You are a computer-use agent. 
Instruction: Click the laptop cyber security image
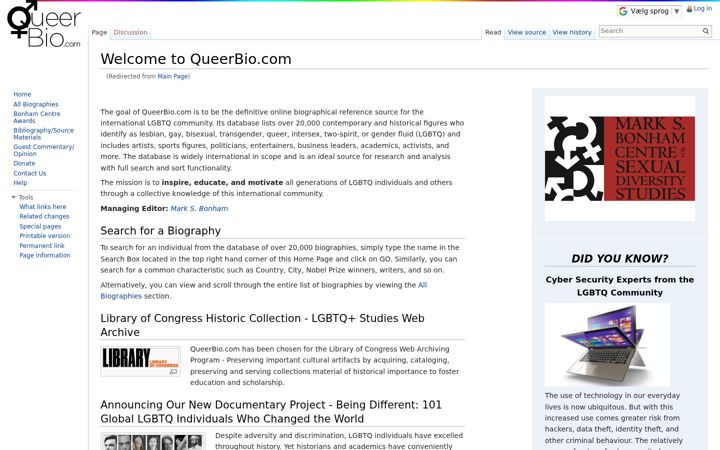point(608,345)
